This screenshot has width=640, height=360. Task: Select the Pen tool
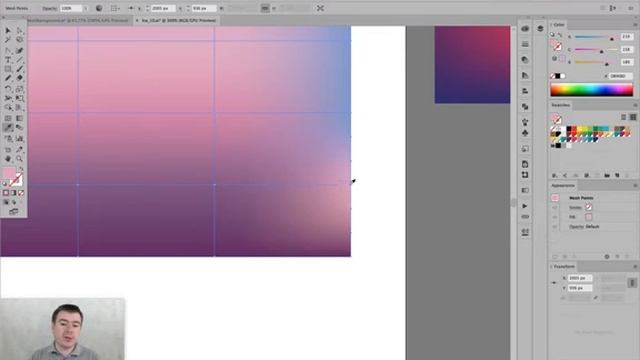(x=8, y=51)
